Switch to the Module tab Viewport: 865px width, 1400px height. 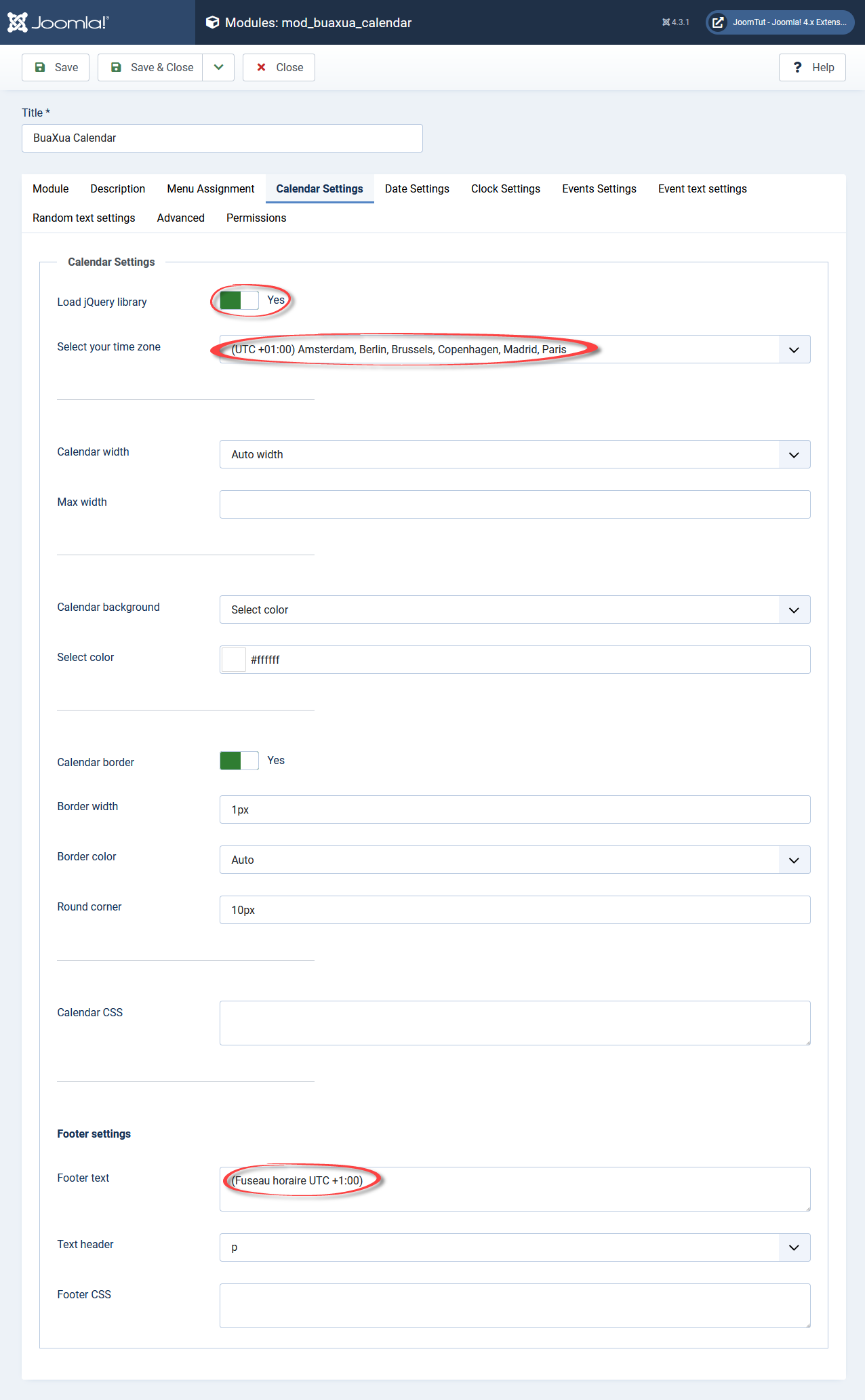point(51,188)
